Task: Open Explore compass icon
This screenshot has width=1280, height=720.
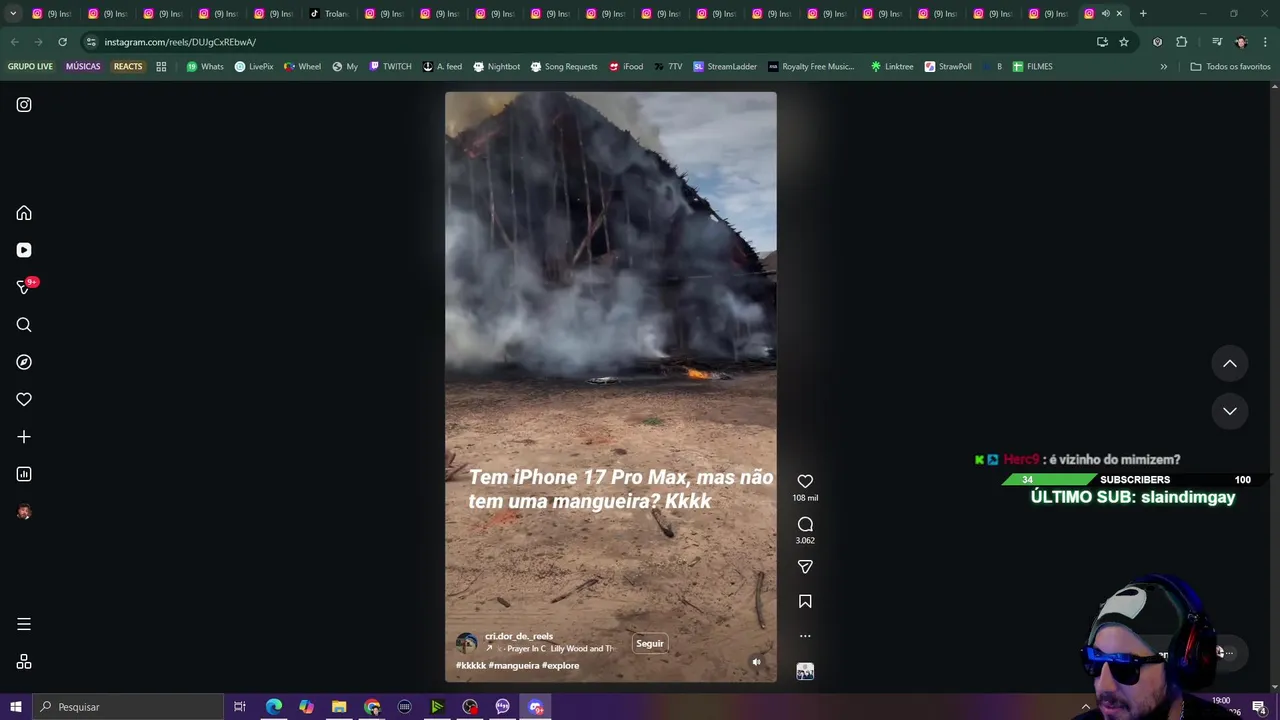Action: (x=24, y=362)
